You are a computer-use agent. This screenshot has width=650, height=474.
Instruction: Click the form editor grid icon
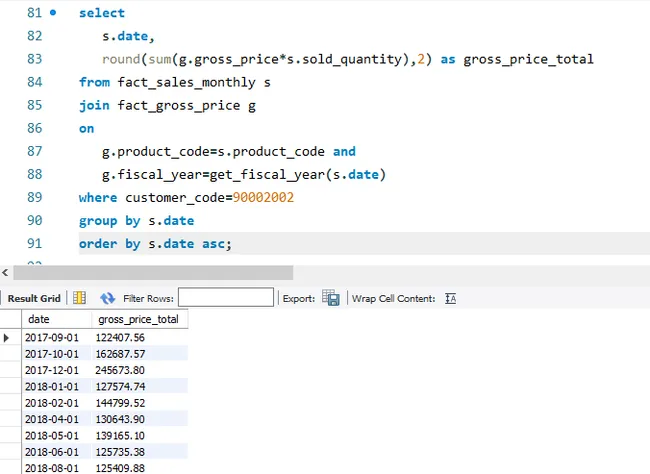[79, 298]
